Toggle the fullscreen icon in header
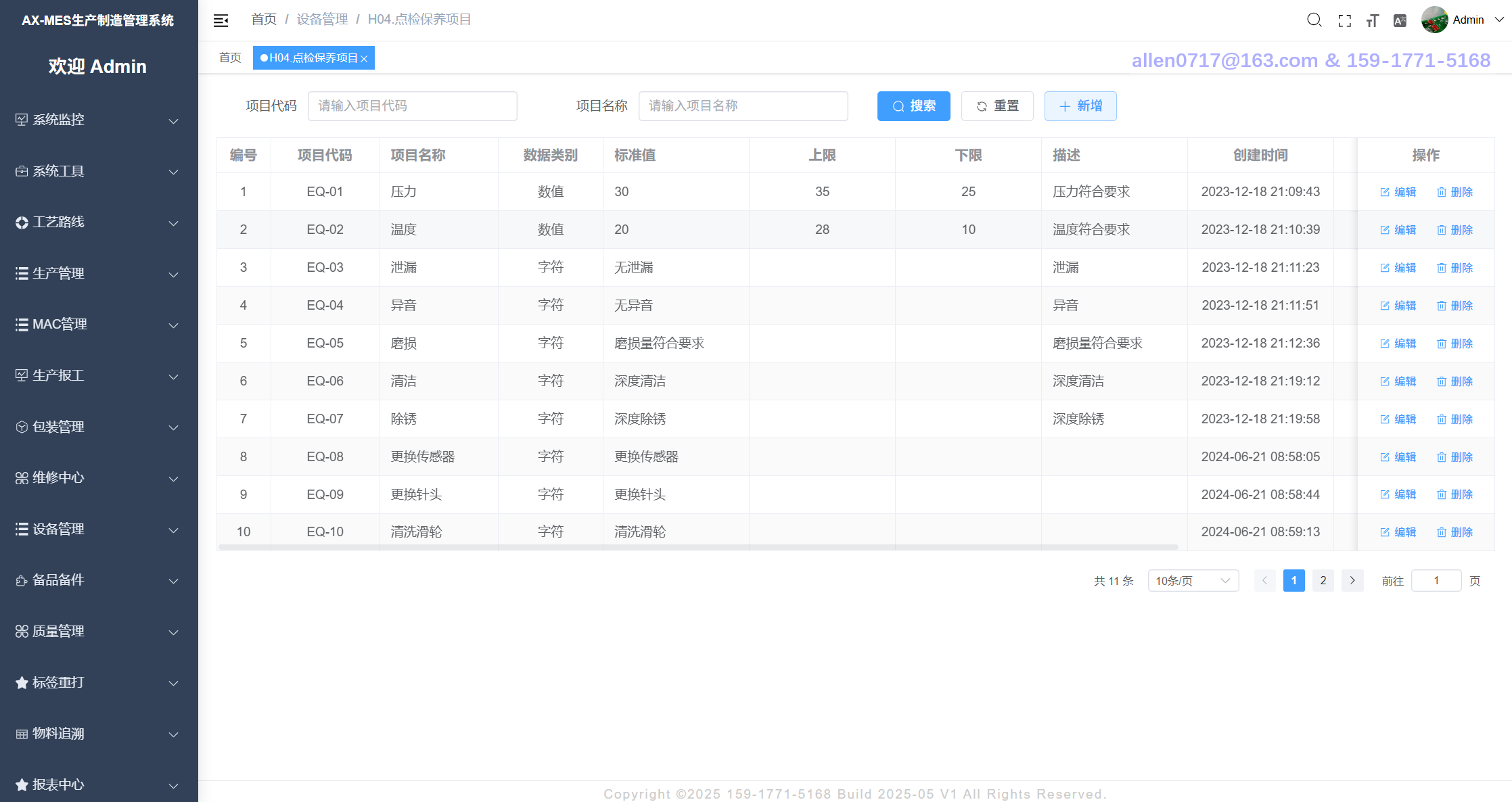Image resolution: width=1512 pixels, height=802 pixels. coord(1345,21)
